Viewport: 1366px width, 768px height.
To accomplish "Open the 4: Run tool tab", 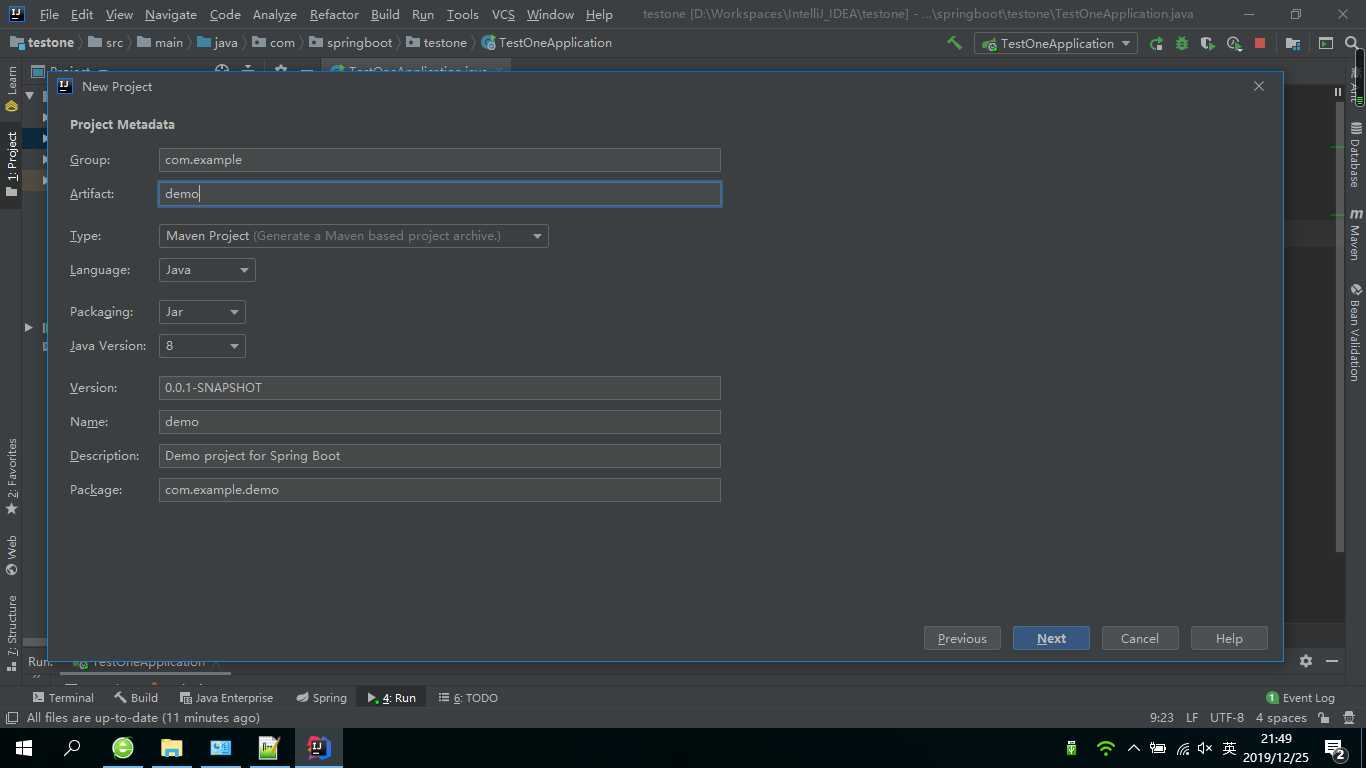I will point(391,698).
